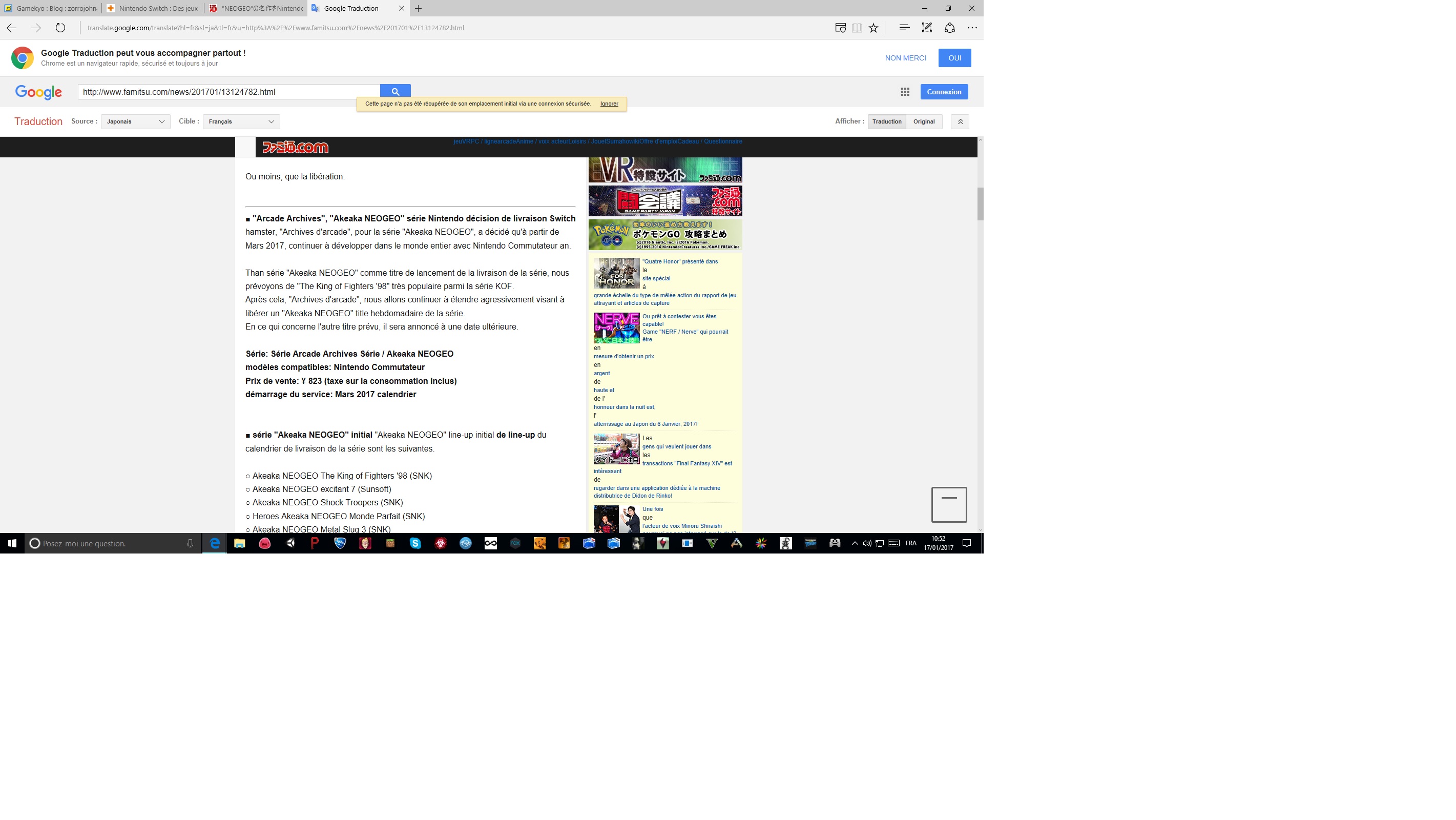Open File Explorer from the taskbar
This screenshot has width=1456, height=820.
240,543
